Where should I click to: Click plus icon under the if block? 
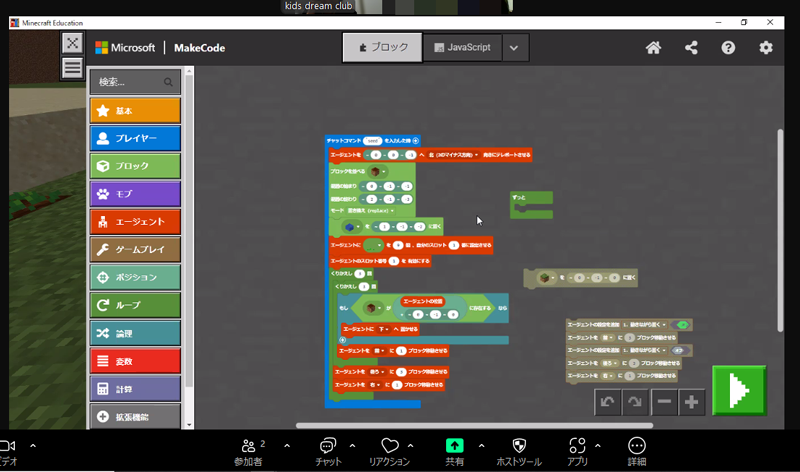point(343,340)
